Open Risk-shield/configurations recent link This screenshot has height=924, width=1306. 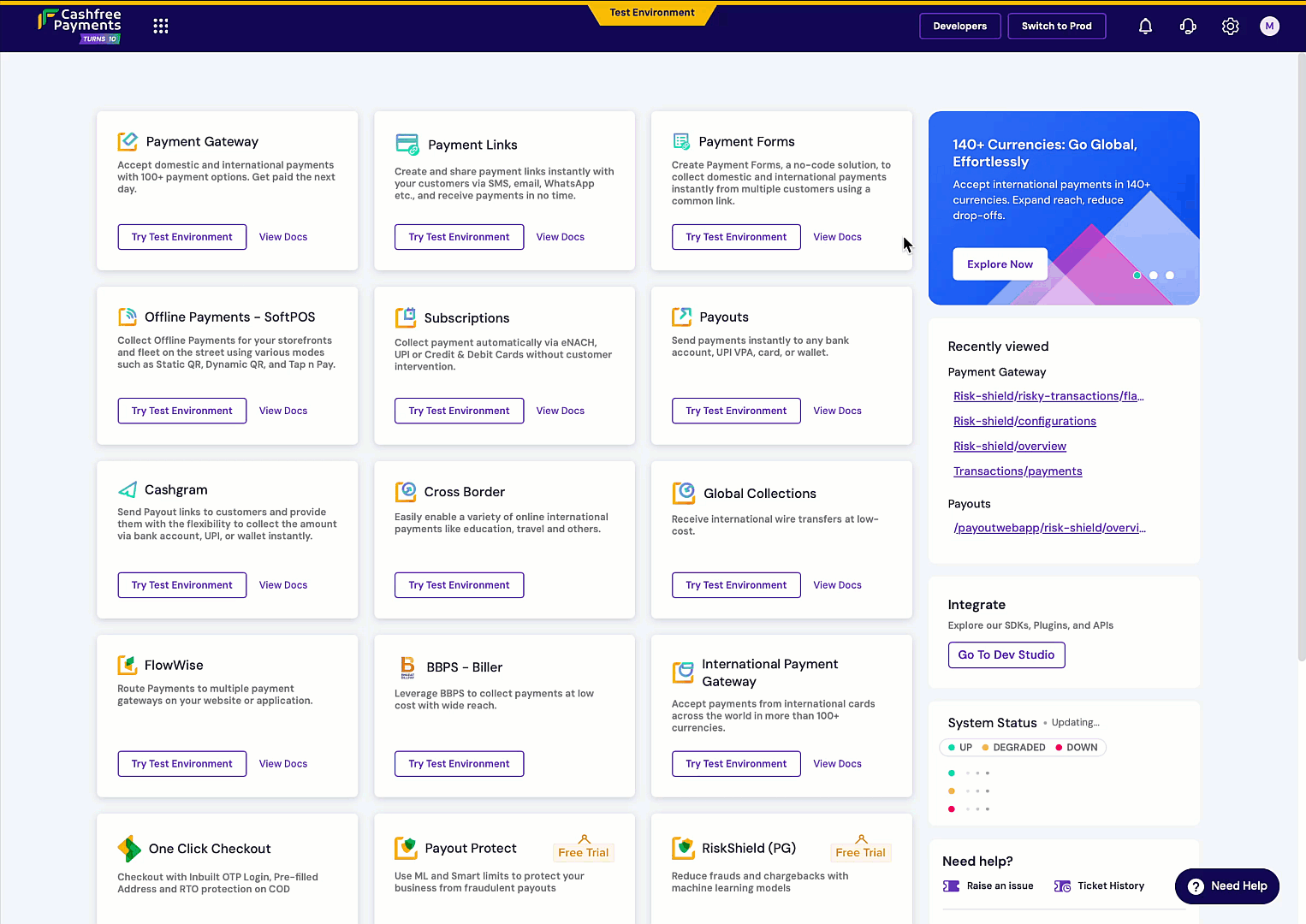[x=1024, y=421]
